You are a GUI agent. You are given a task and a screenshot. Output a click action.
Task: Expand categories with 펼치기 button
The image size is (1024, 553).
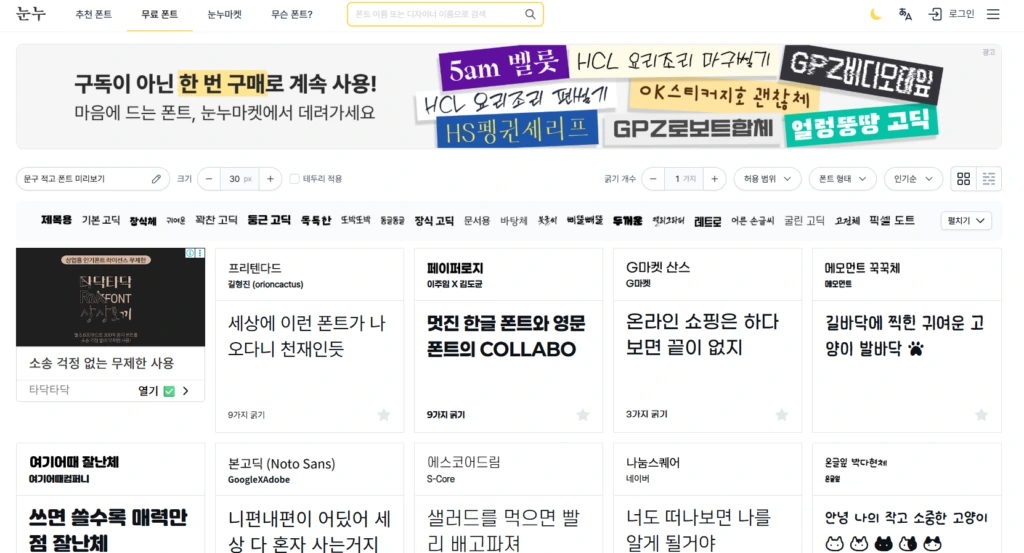pyautogui.click(x=966, y=221)
